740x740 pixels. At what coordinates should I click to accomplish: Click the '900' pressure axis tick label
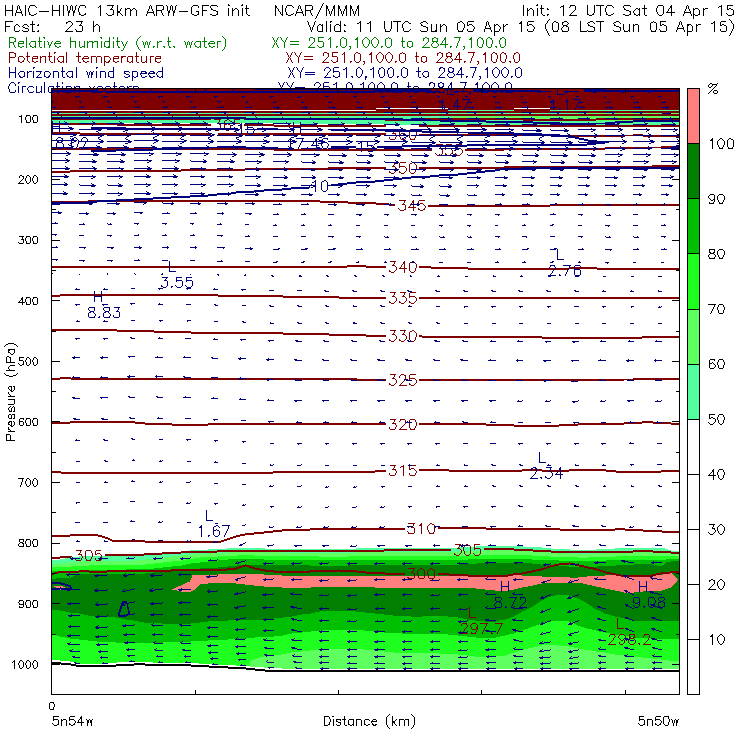(28, 604)
